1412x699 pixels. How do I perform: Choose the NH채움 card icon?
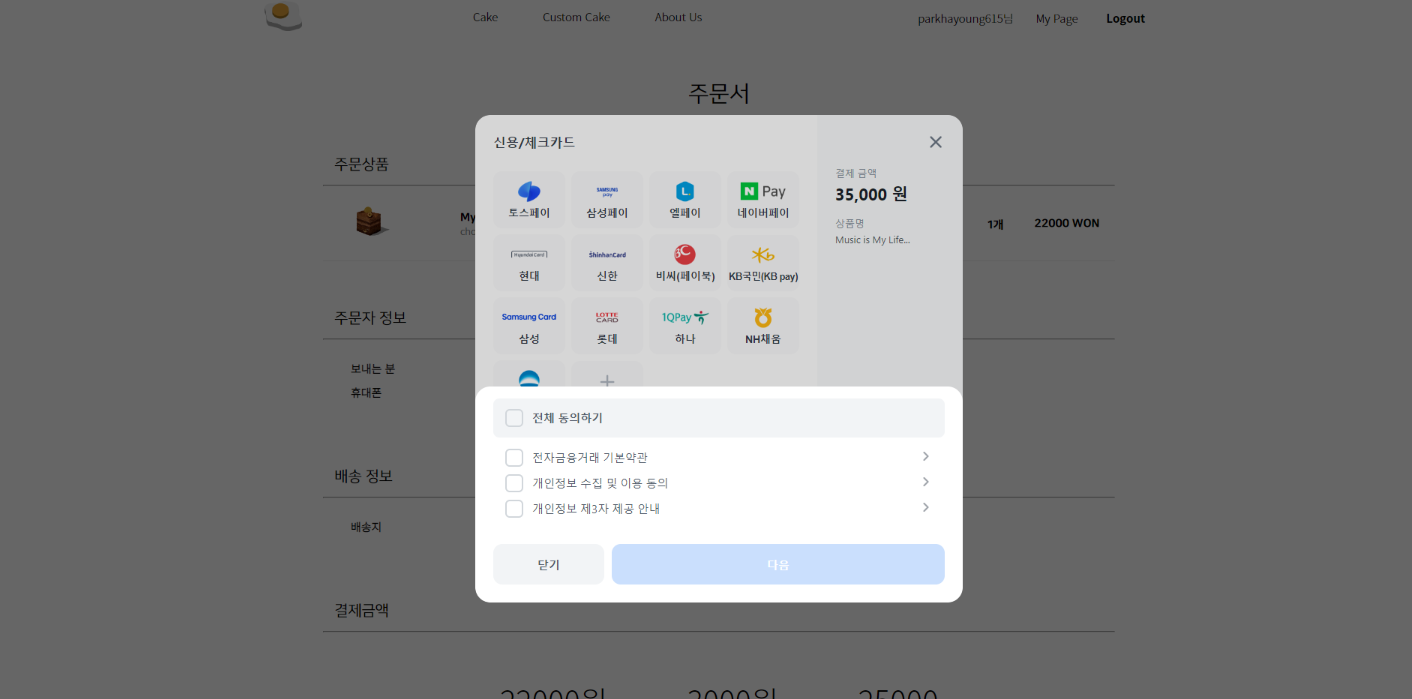(x=763, y=326)
